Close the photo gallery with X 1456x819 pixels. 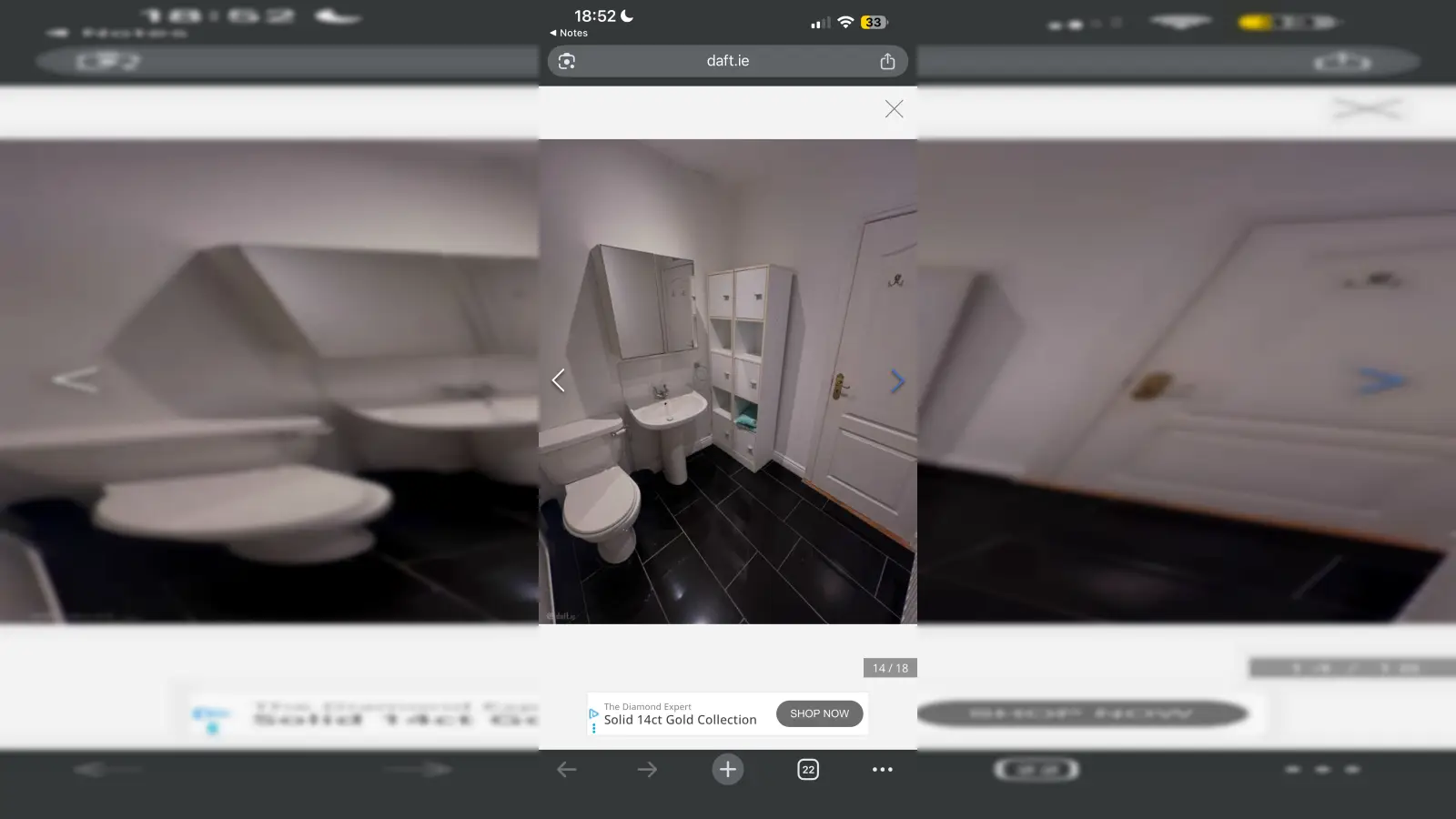(x=894, y=109)
